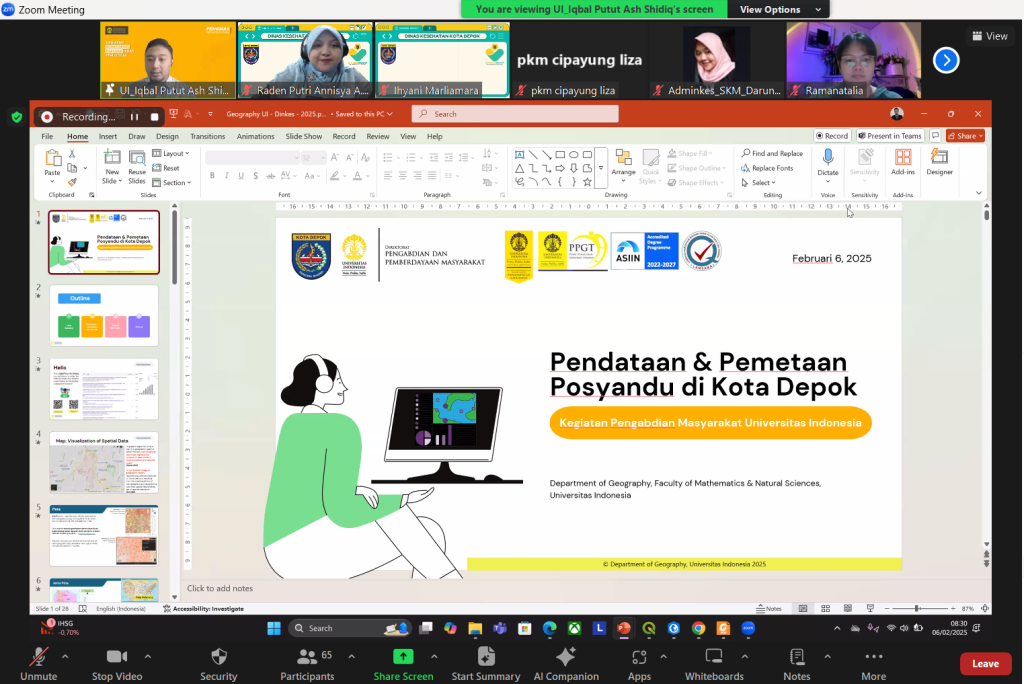This screenshot has width=1024, height=684.
Task: Select slide 4 thumbnail Map Visualization
Action: tap(104, 463)
